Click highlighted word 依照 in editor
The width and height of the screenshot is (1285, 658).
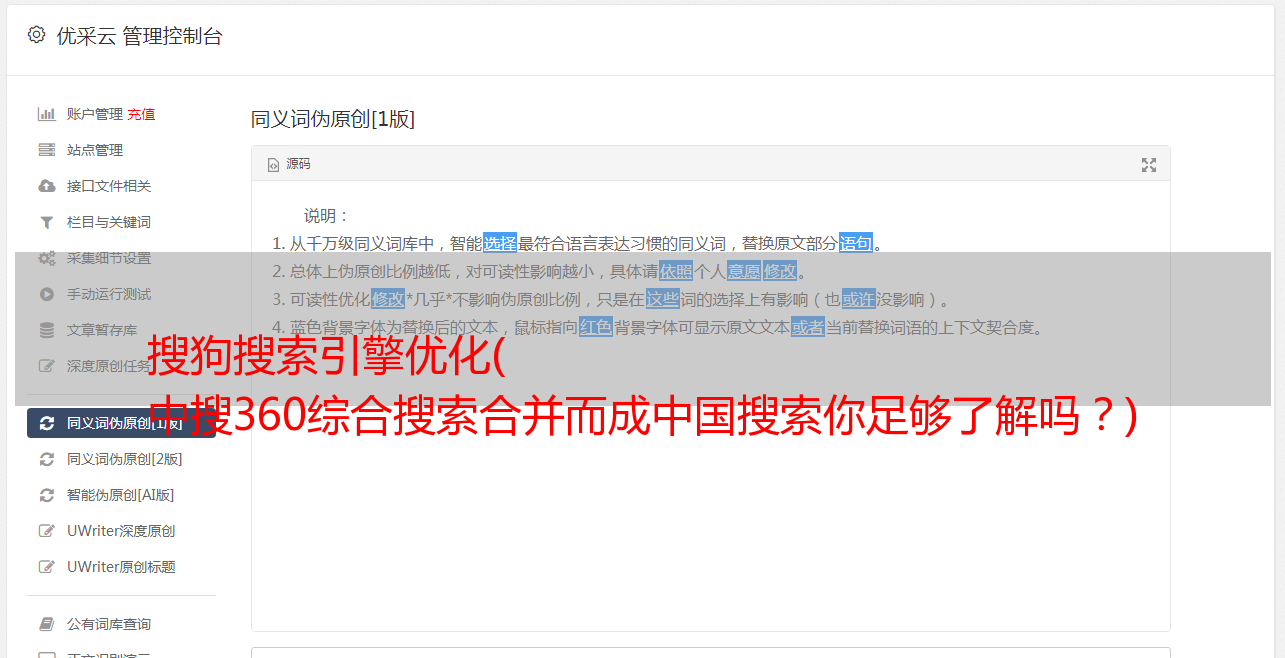[x=676, y=271]
